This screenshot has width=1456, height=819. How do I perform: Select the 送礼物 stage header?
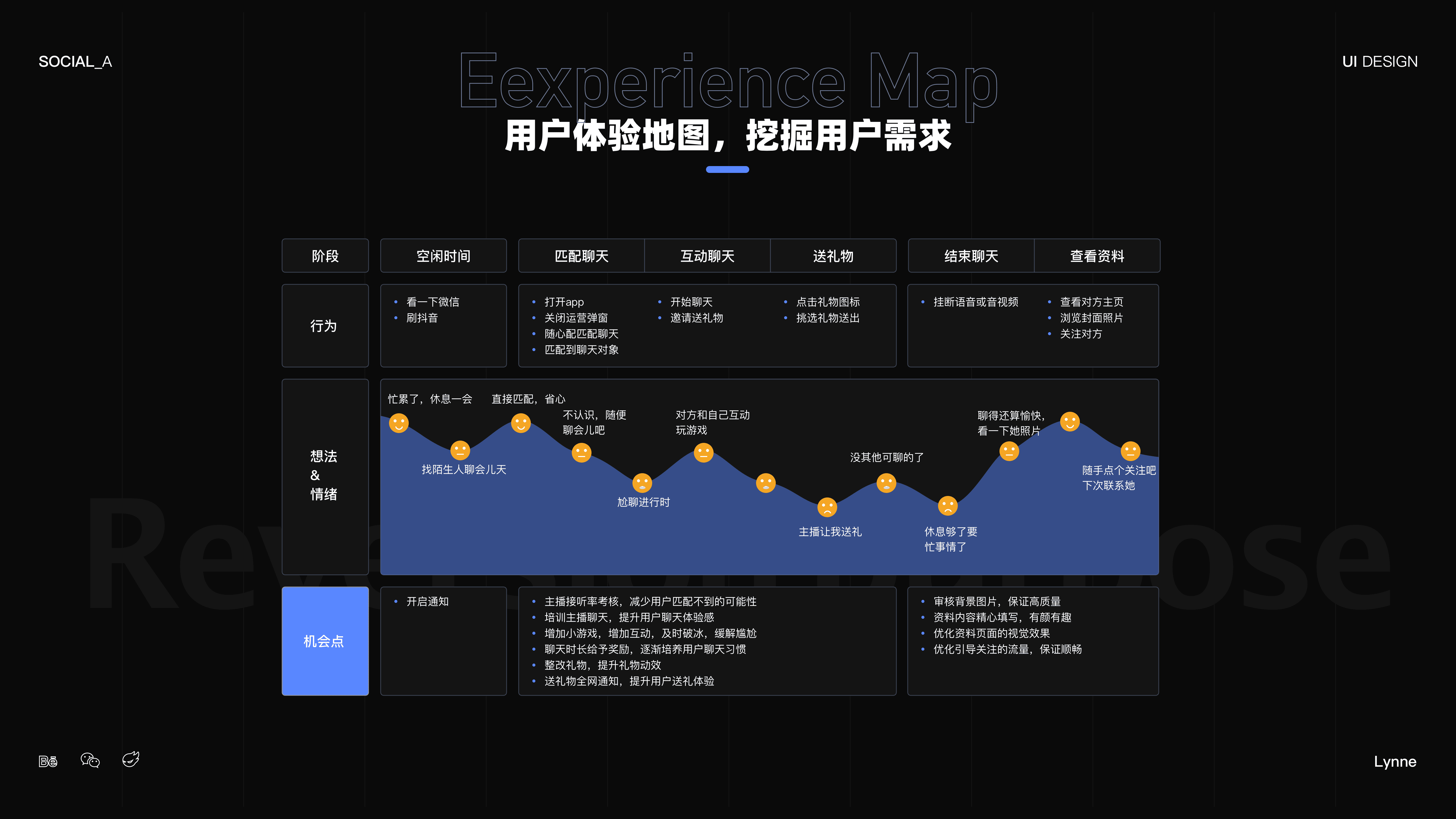pos(833,256)
